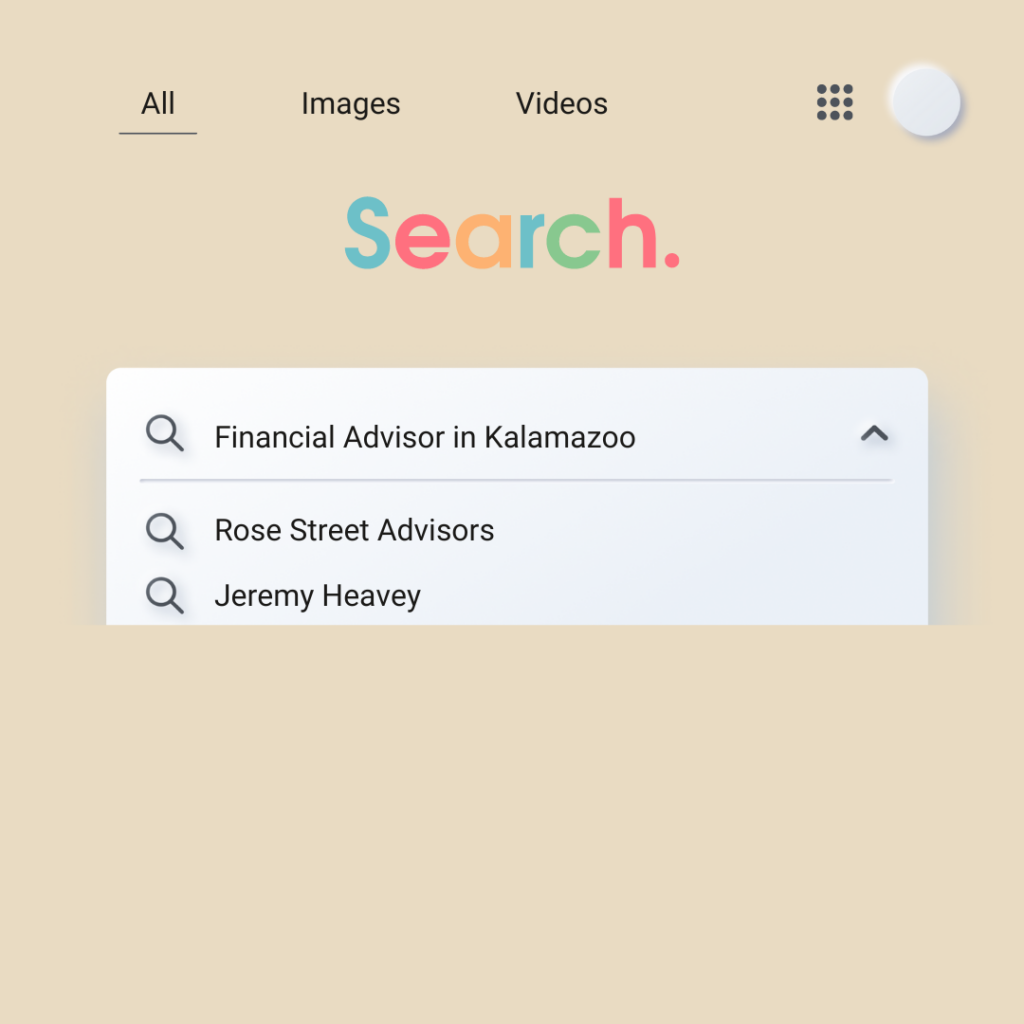Open the apps grid icon
The height and width of the screenshot is (1024, 1024).
[835, 103]
